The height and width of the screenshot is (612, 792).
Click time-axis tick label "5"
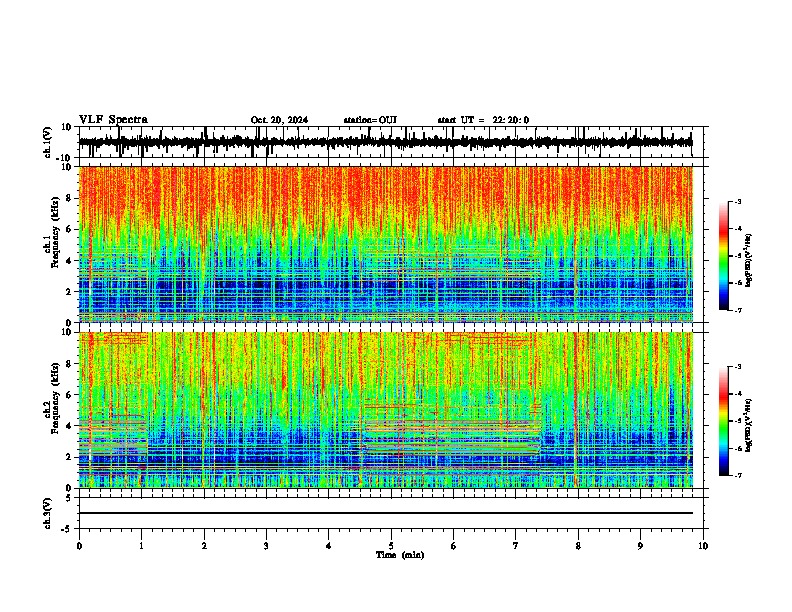(x=391, y=546)
